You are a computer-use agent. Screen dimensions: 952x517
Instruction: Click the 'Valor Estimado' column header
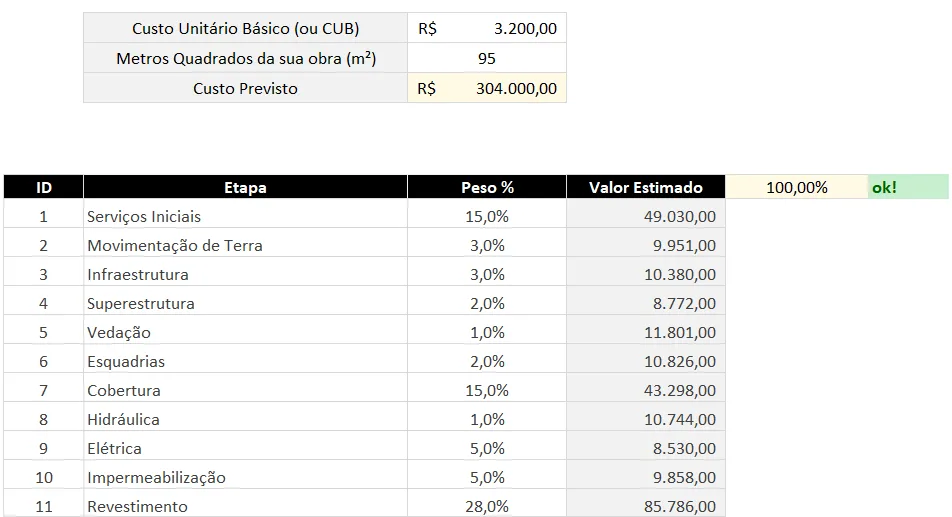645,188
